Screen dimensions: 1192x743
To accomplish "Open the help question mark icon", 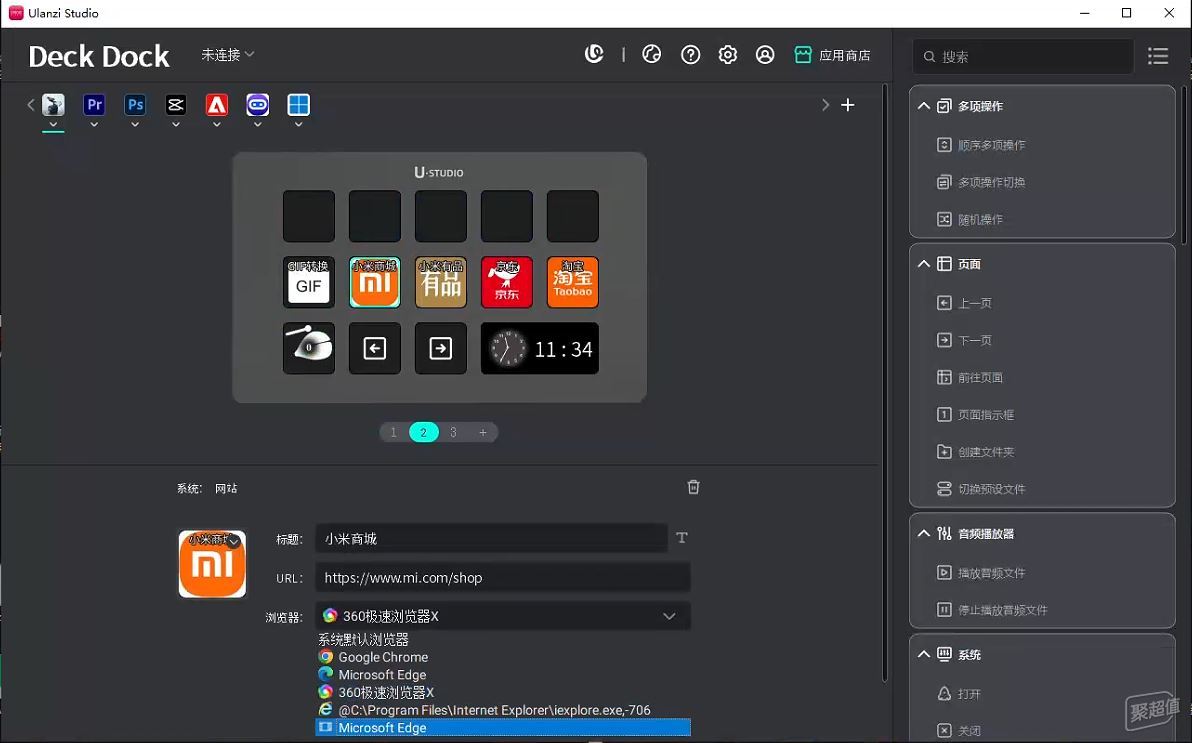I will point(690,55).
